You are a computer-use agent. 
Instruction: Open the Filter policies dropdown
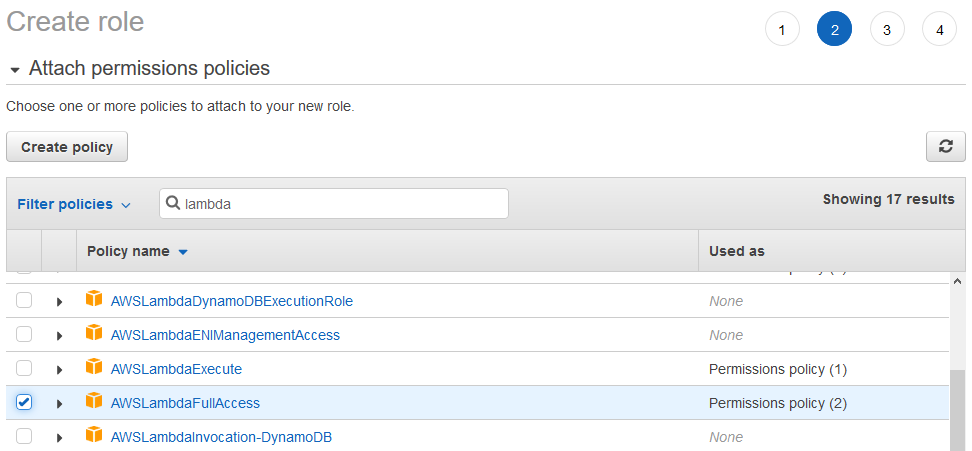tap(74, 204)
